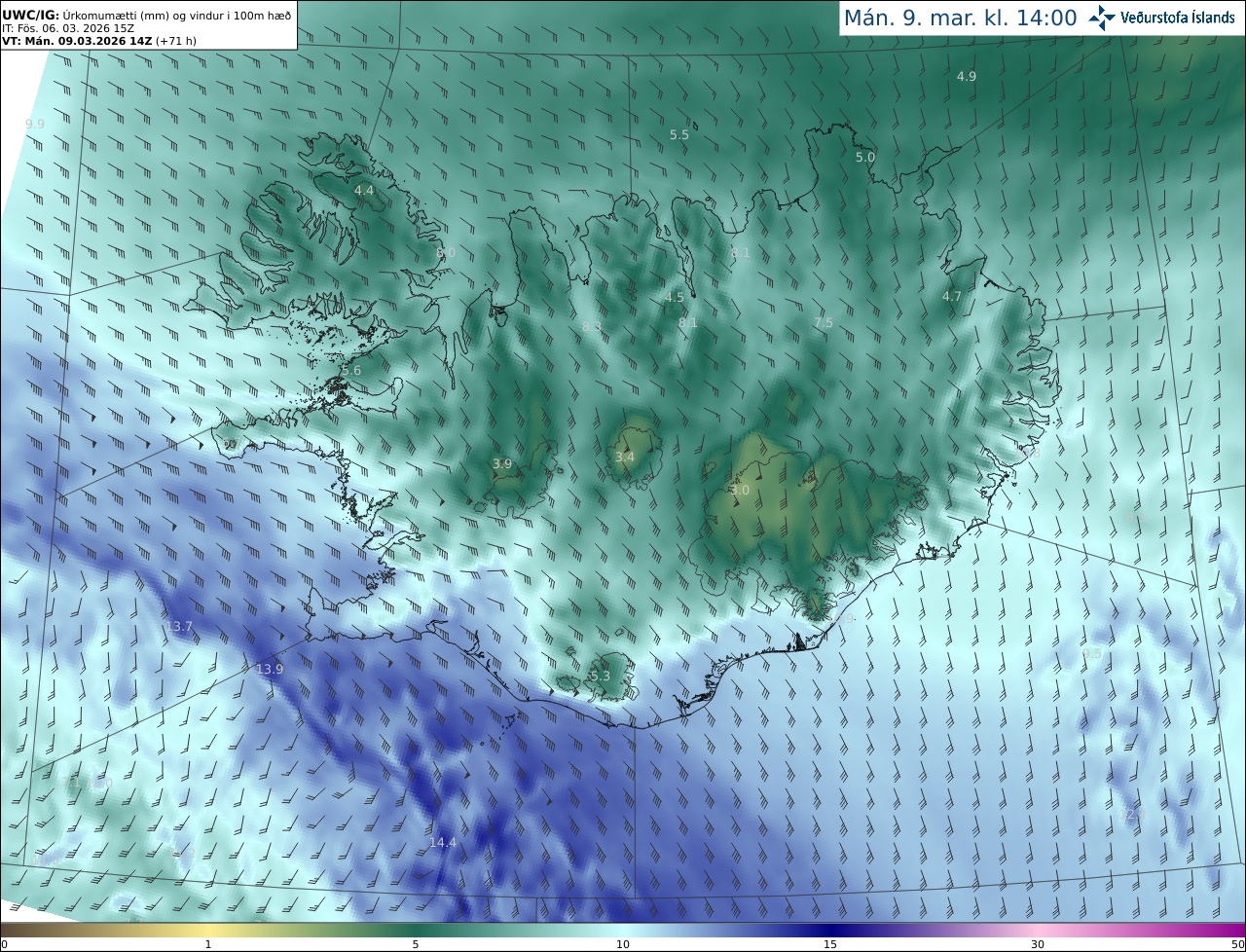1246x952 pixels.
Task: Click the 5.3 value on Mýrdalsjökull
Action: point(601,676)
